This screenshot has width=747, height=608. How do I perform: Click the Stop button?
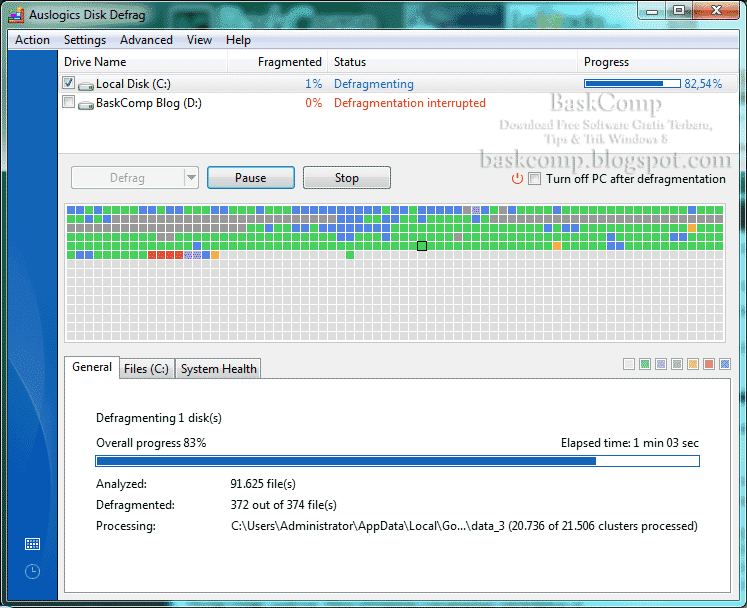pyautogui.click(x=347, y=178)
